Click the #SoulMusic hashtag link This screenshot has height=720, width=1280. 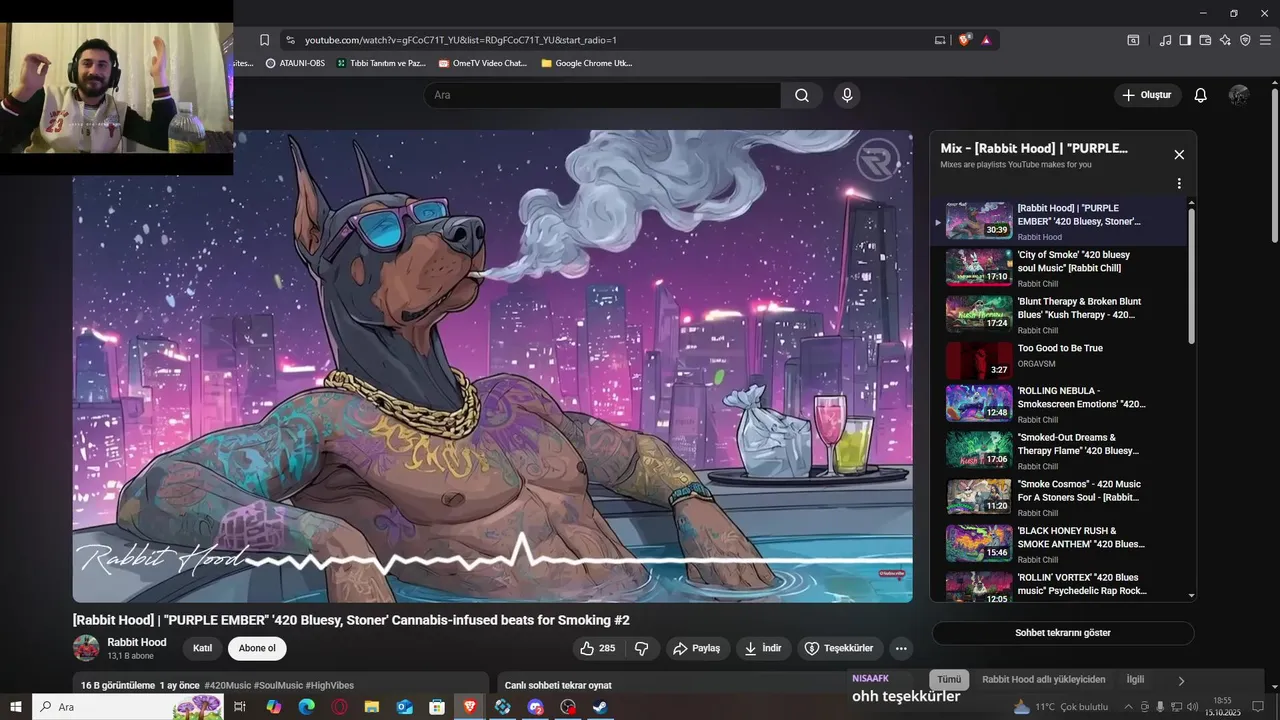[x=278, y=685]
